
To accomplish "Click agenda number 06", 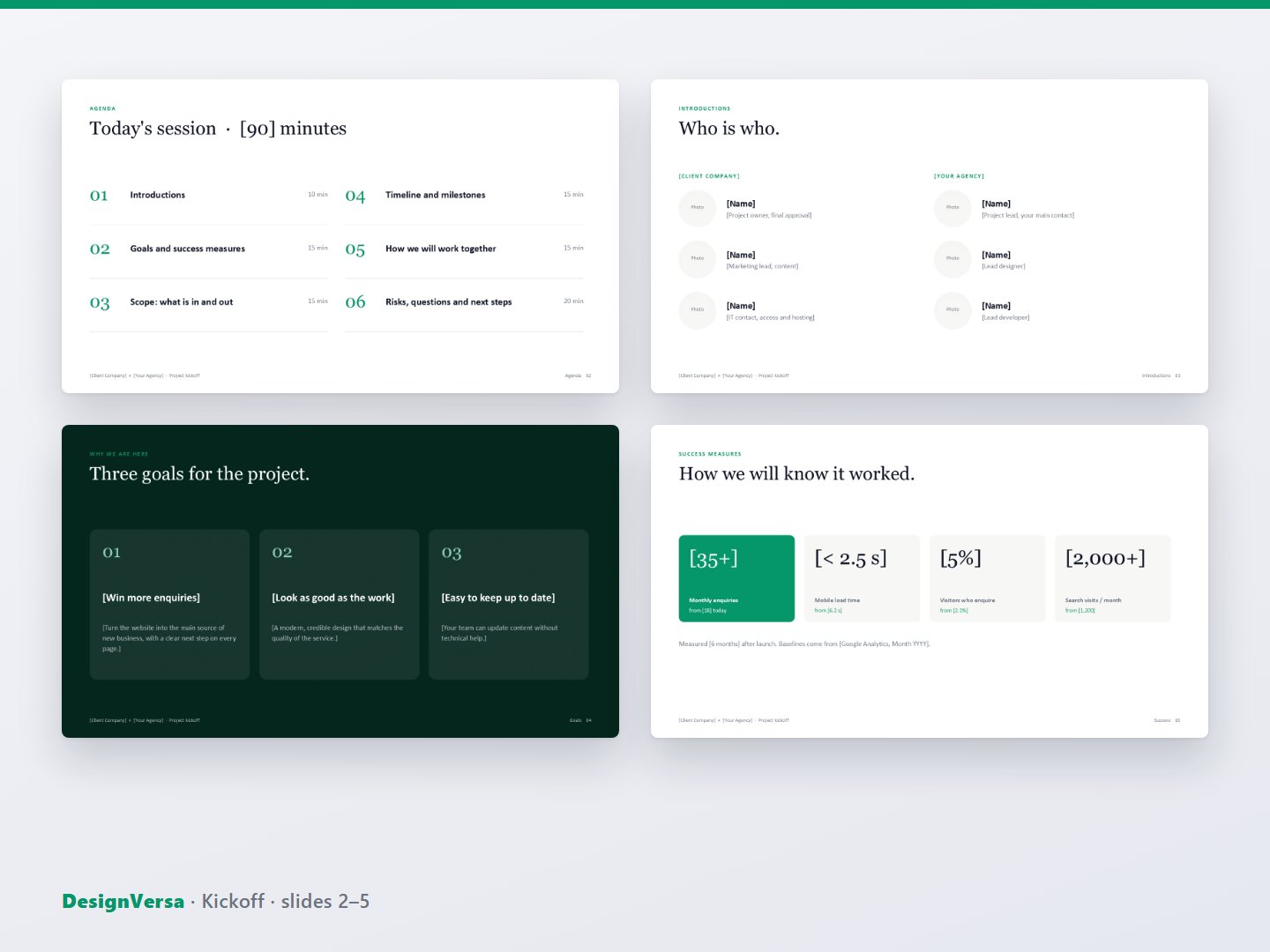I will pyautogui.click(x=355, y=302).
